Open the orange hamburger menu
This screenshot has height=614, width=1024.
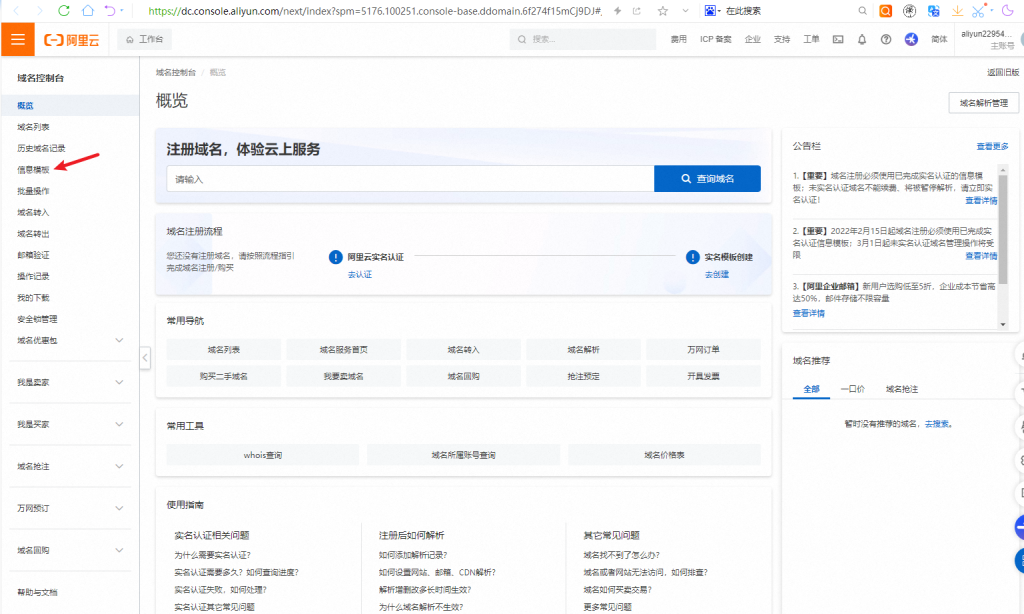(17, 40)
